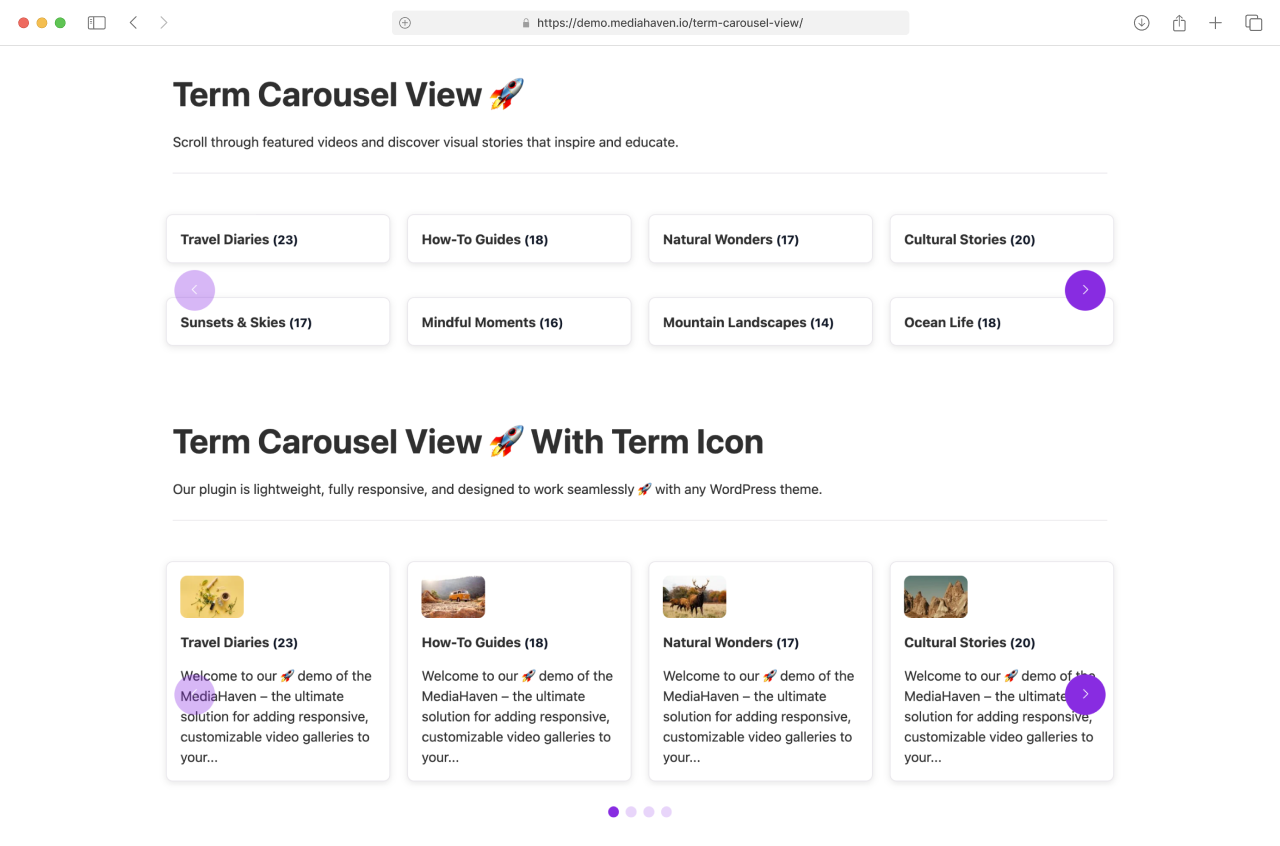Show the tab overview
1280x846 pixels.
click(1253, 23)
